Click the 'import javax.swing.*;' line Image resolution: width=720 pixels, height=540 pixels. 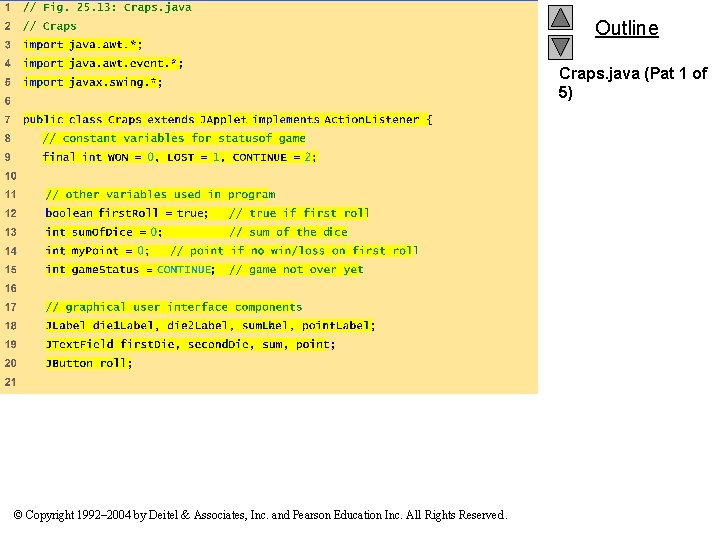coord(92,82)
